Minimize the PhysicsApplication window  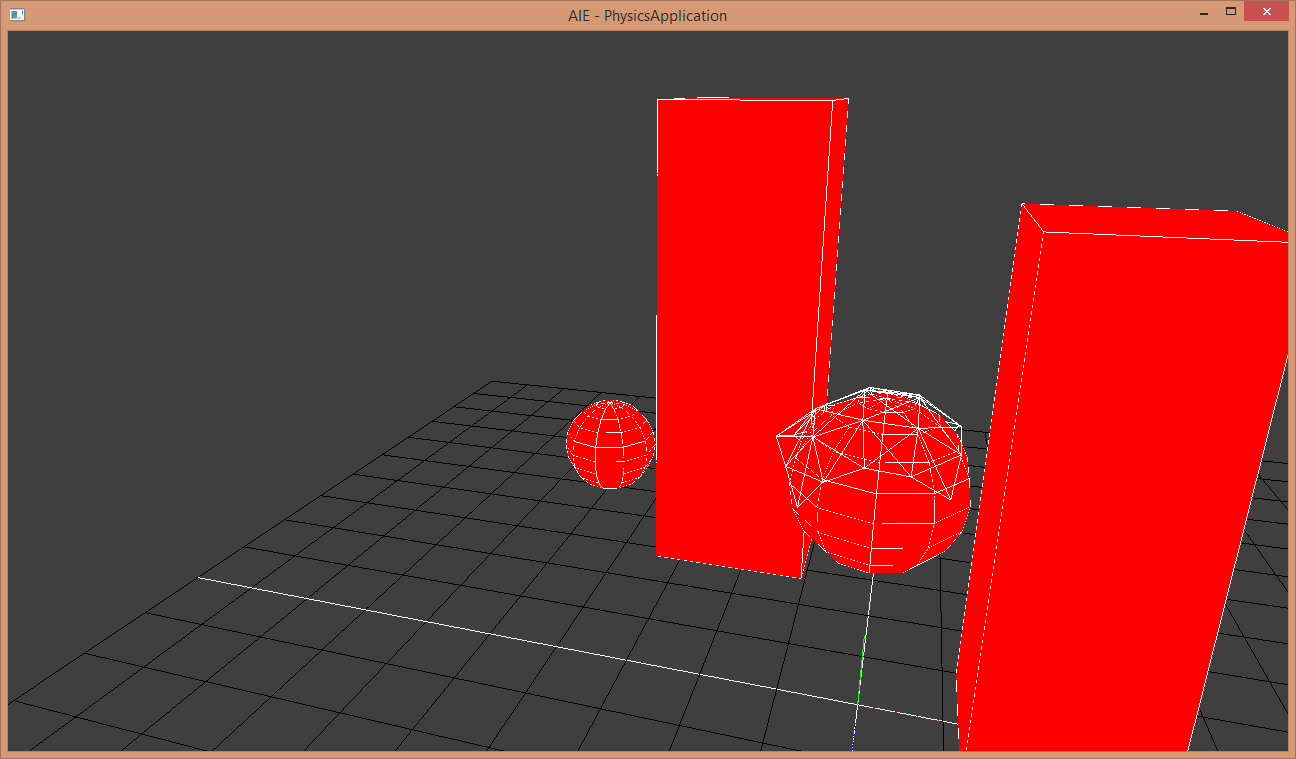[x=1203, y=13]
